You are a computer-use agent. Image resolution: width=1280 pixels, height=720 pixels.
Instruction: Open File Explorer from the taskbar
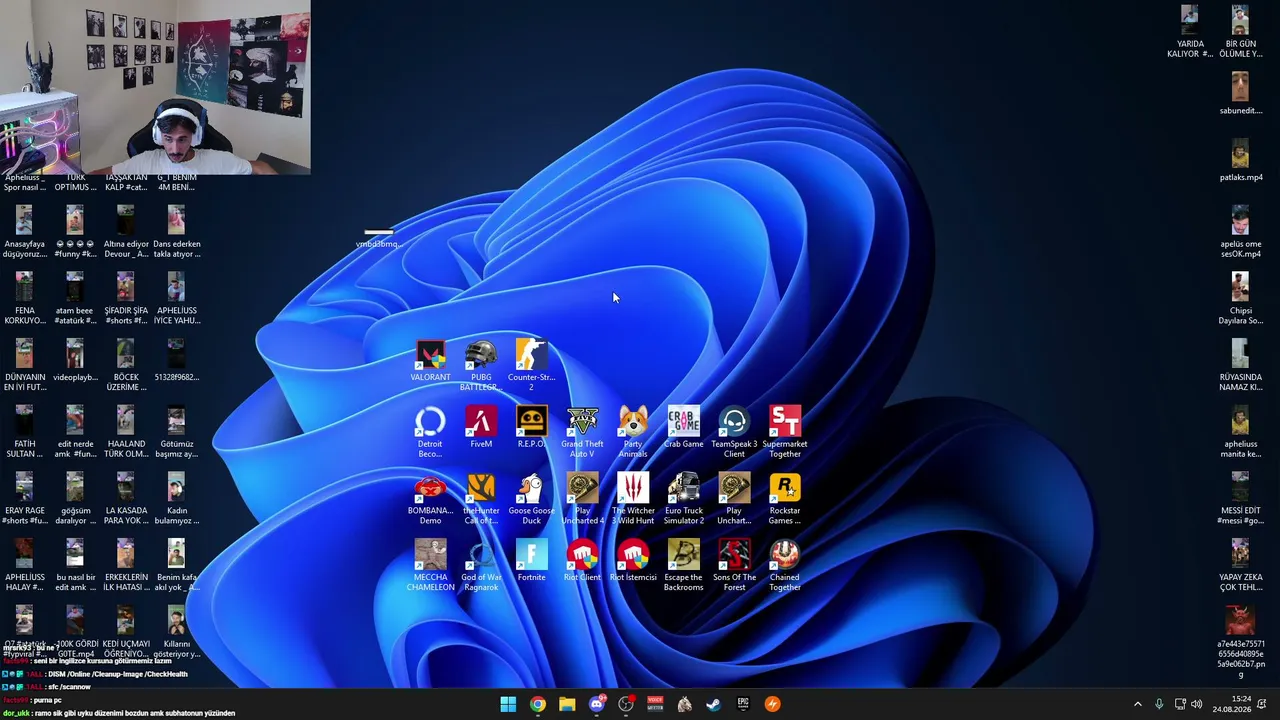click(x=567, y=704)
